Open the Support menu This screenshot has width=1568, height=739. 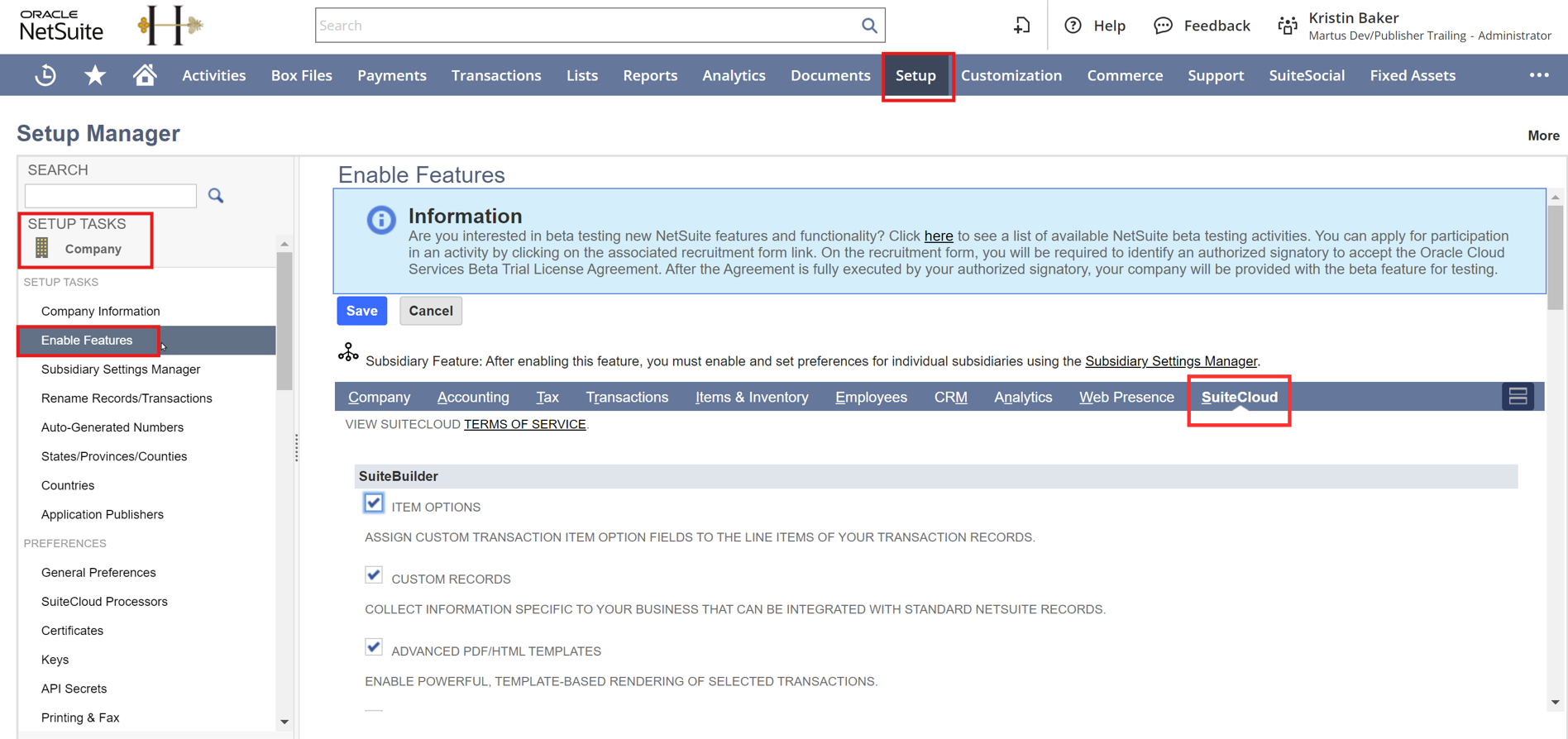click(1216, 75)
